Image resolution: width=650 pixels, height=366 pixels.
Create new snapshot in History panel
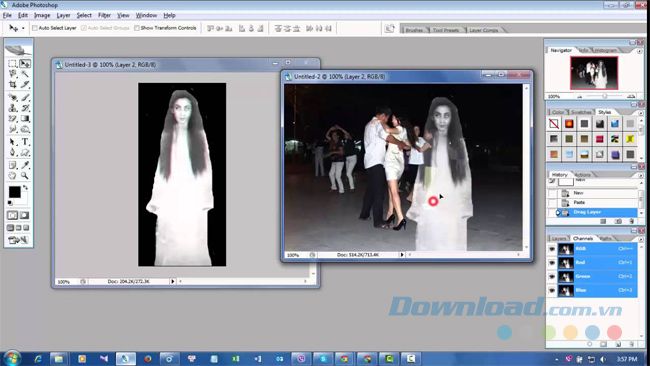coord(618,221)
